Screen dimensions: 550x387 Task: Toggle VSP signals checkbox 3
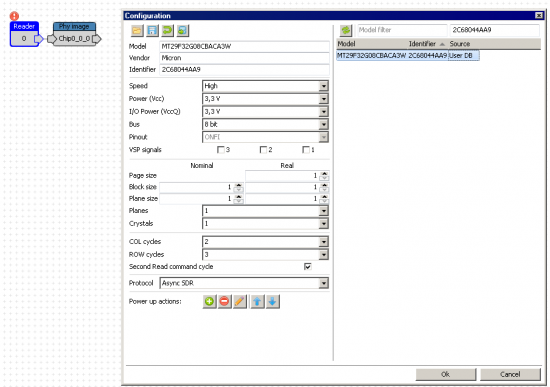click(221, 150)
